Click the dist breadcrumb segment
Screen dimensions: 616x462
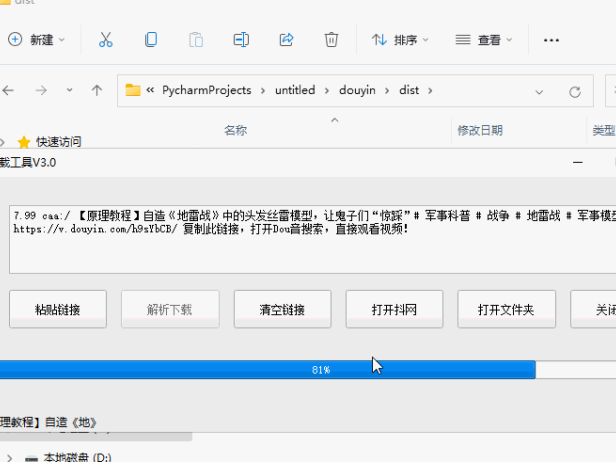(x=409, y=90)
